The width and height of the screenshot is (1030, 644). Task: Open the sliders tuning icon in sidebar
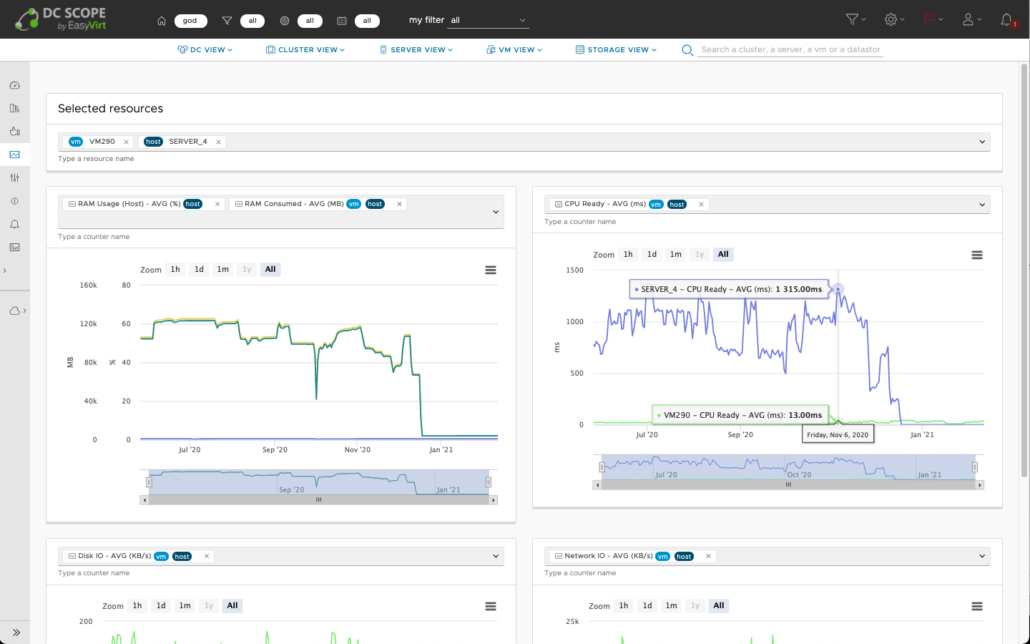[14, 178]
